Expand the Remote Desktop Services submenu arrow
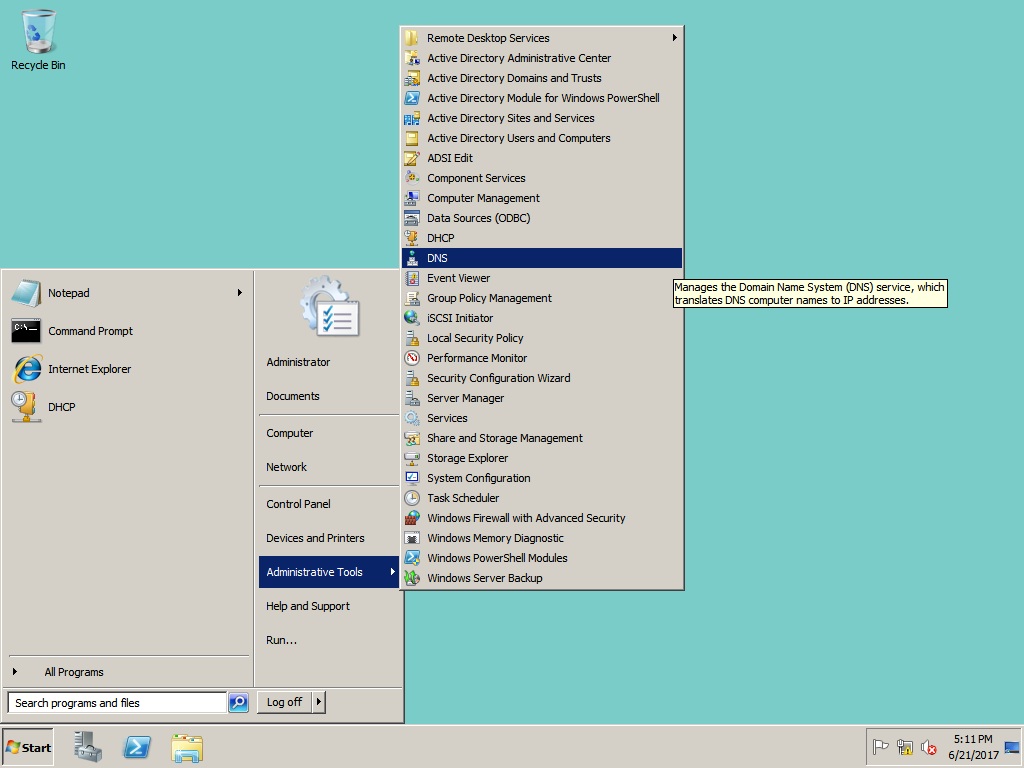Screen dimensions: 1024x768 [675, 38]
